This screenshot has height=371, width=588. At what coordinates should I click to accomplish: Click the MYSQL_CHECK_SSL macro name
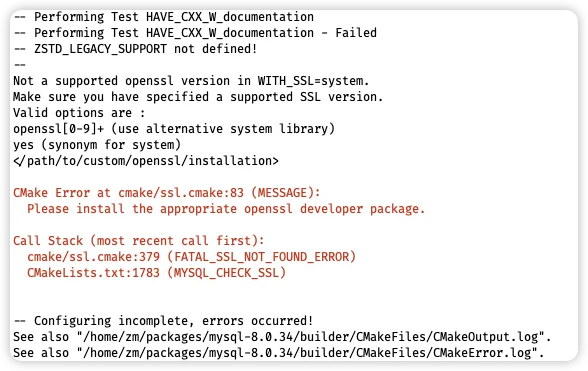[226, 273]
